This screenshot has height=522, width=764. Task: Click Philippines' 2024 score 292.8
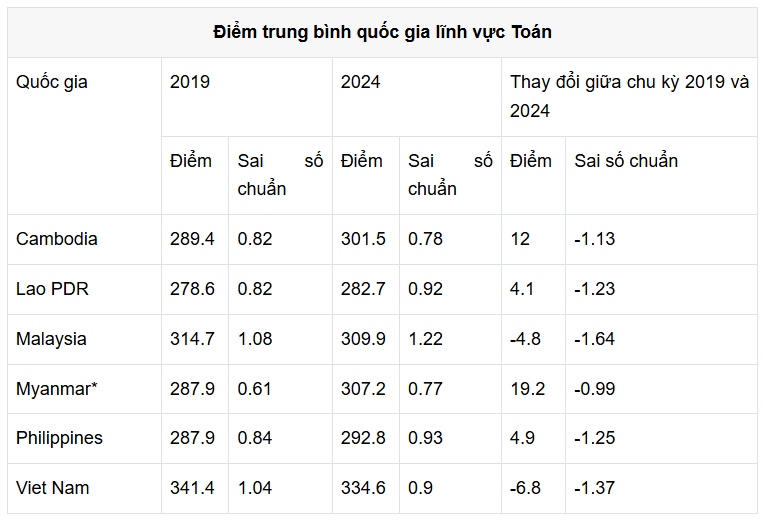(363, 438)
